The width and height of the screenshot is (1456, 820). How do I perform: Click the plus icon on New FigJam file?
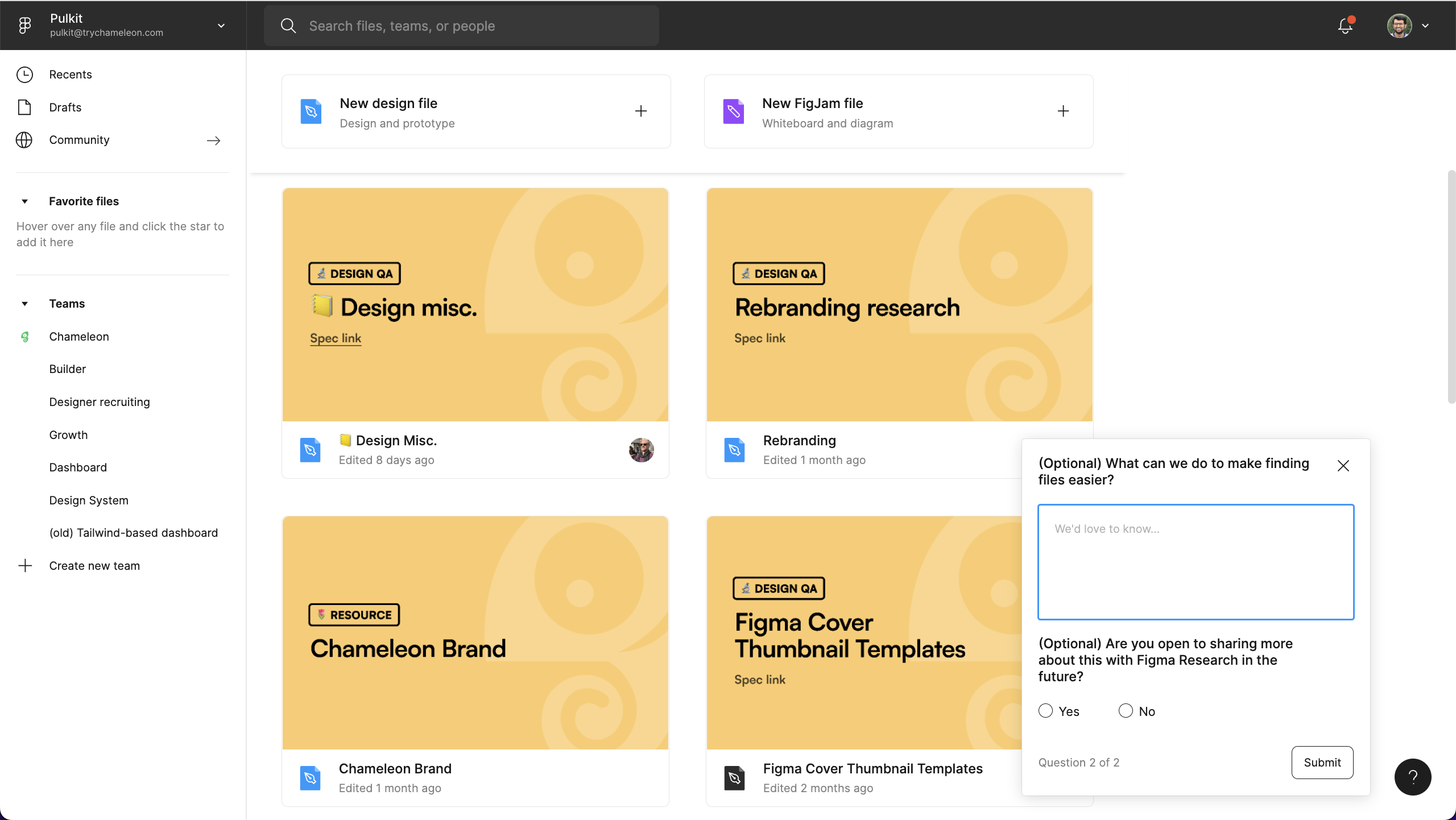[1063, 111]
